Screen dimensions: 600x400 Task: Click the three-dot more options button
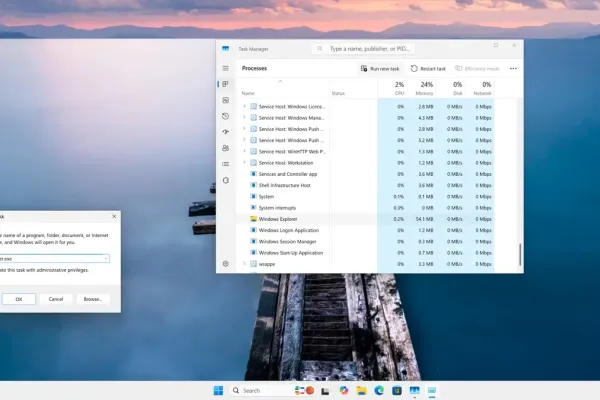513,69
